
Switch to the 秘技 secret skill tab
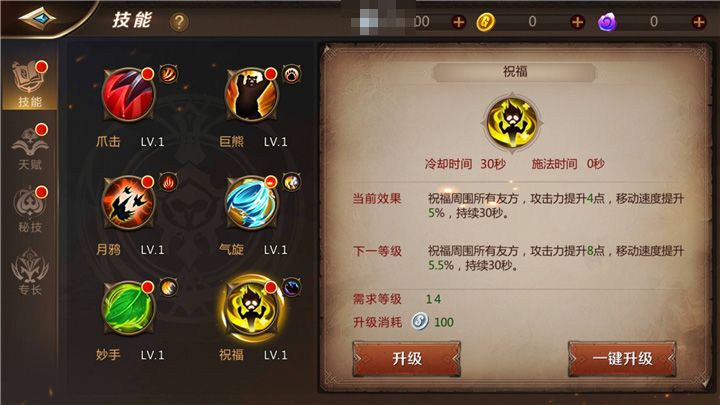(30, 209)
